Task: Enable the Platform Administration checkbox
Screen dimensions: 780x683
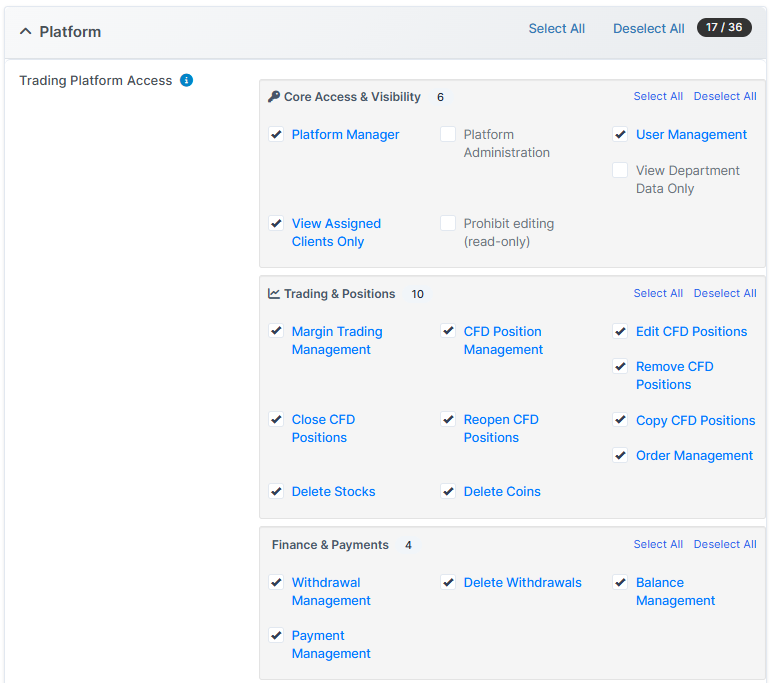Action: [x=448, y=134]
